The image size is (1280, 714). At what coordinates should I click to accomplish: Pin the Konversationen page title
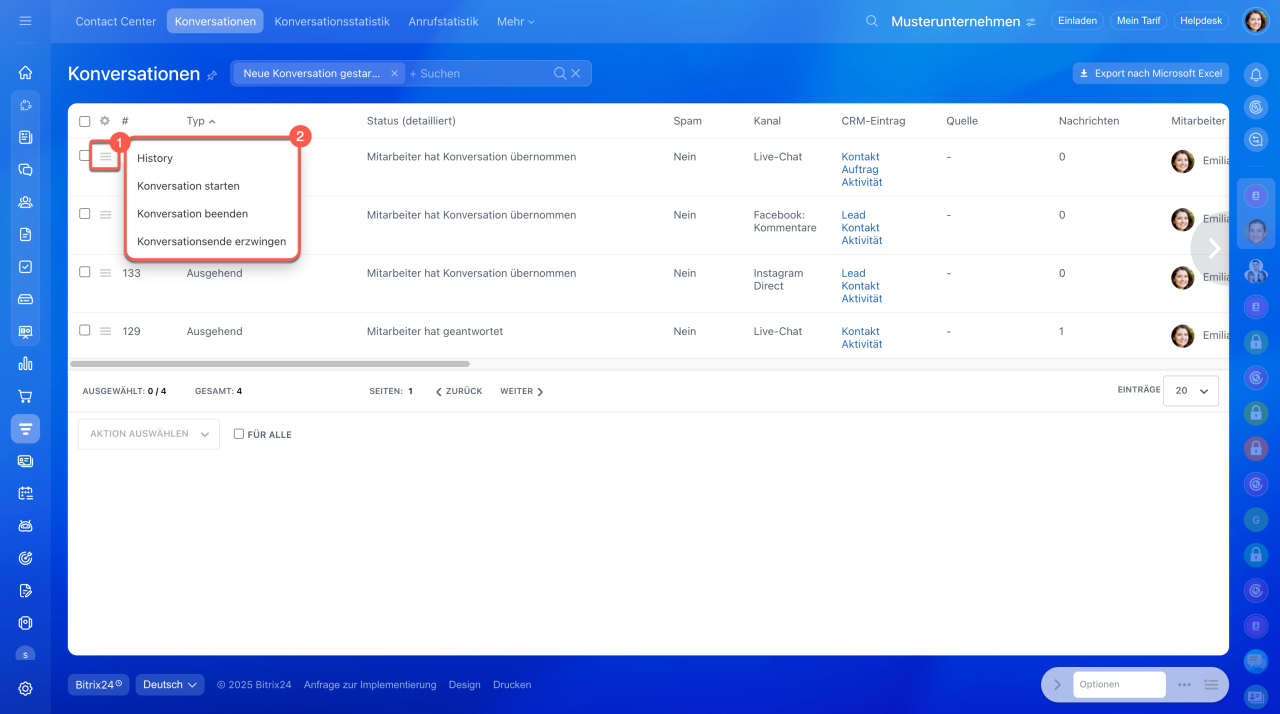click(212, 75)
